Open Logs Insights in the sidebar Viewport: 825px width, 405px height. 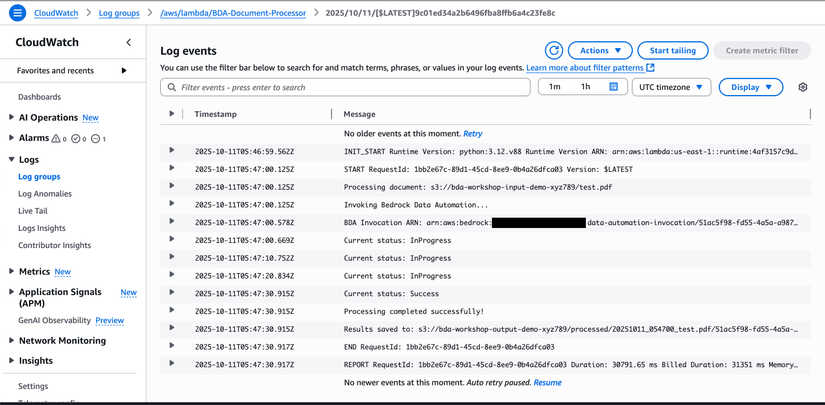coord(42,228)
